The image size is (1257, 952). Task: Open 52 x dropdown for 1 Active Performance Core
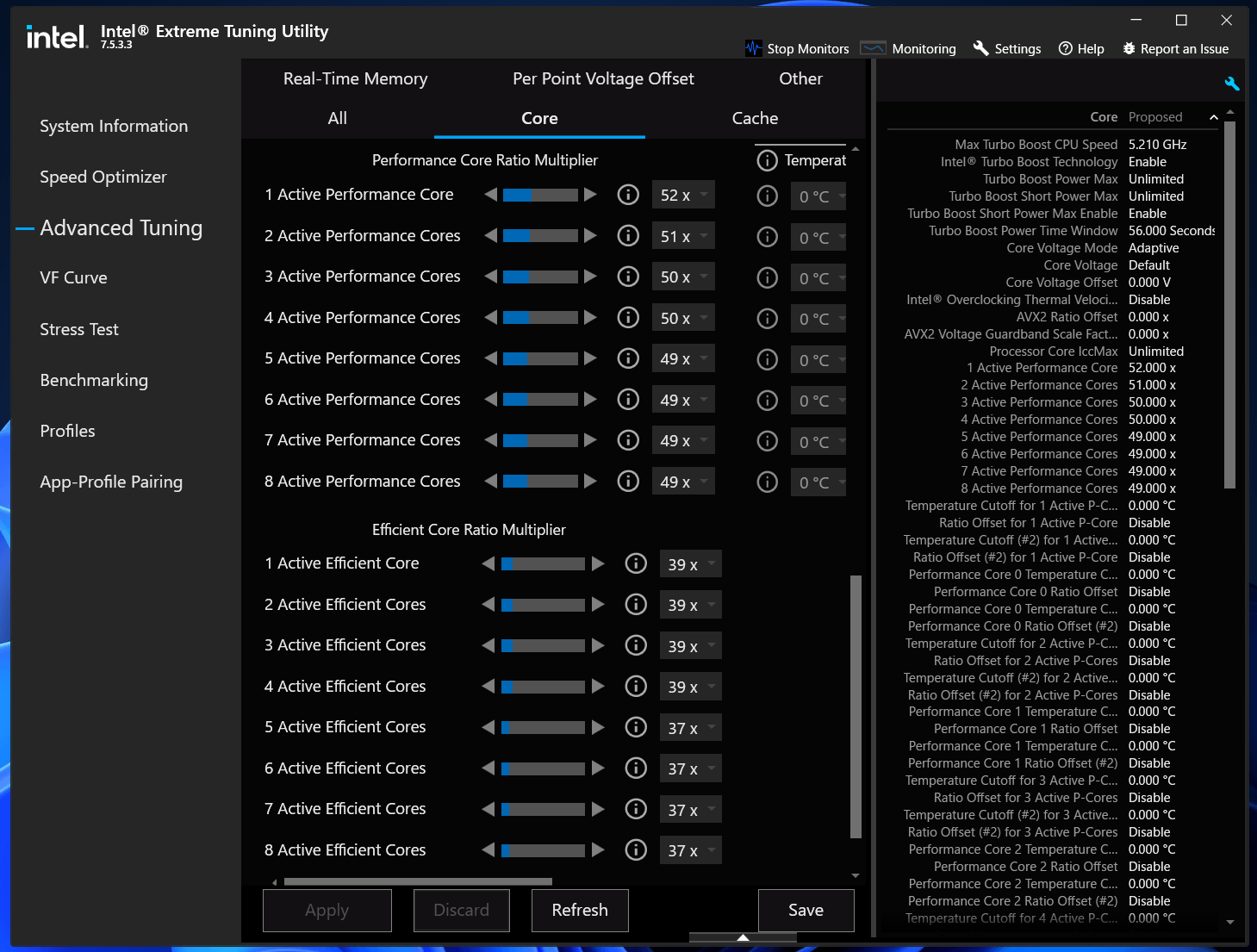pyautogui.click(x=683, y=196)
